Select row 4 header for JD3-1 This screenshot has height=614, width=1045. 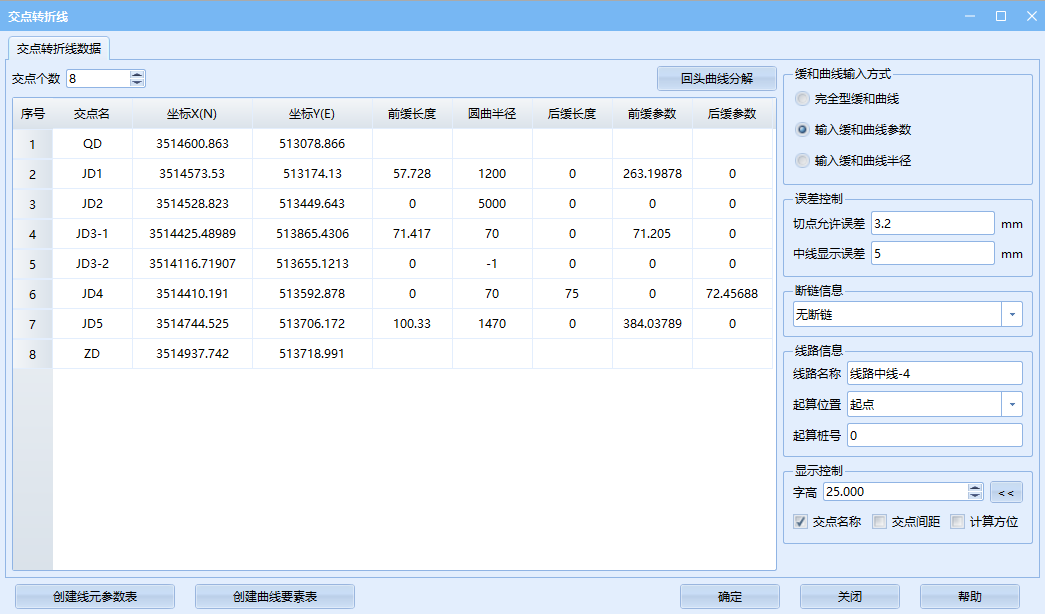tap(32, 234)
